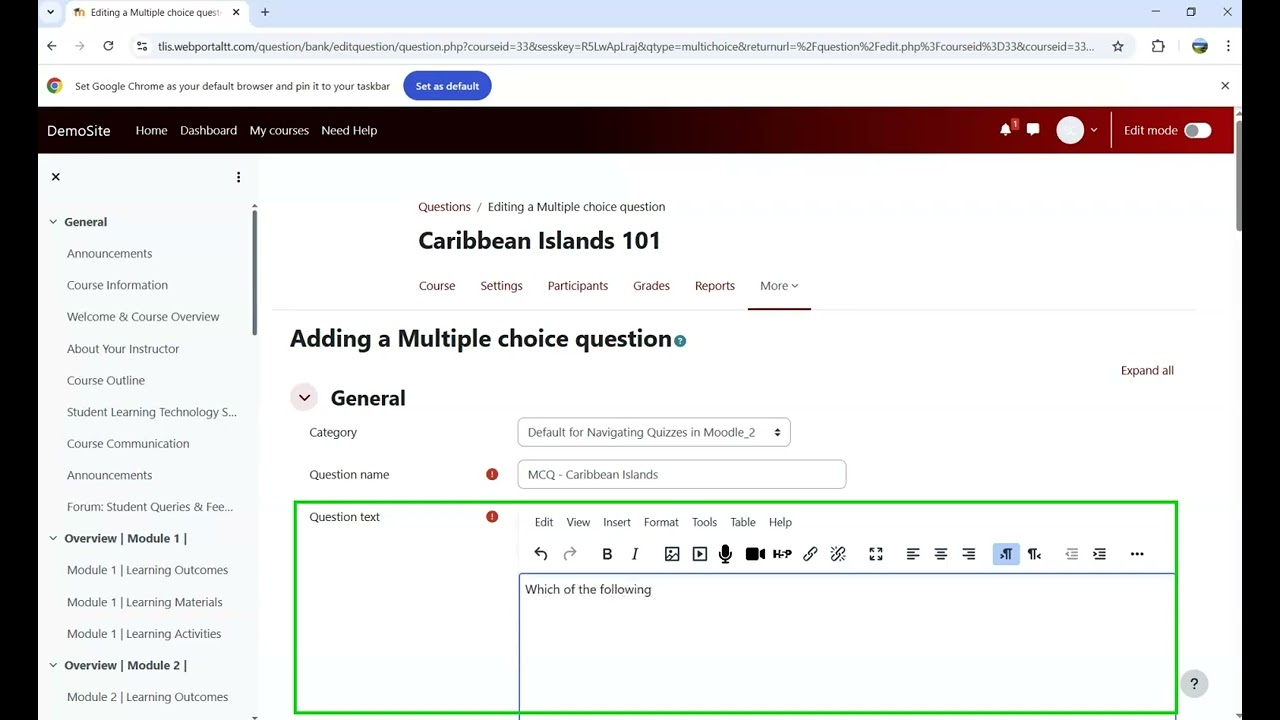Remove the link with the unlink icon

click(839, 554)
